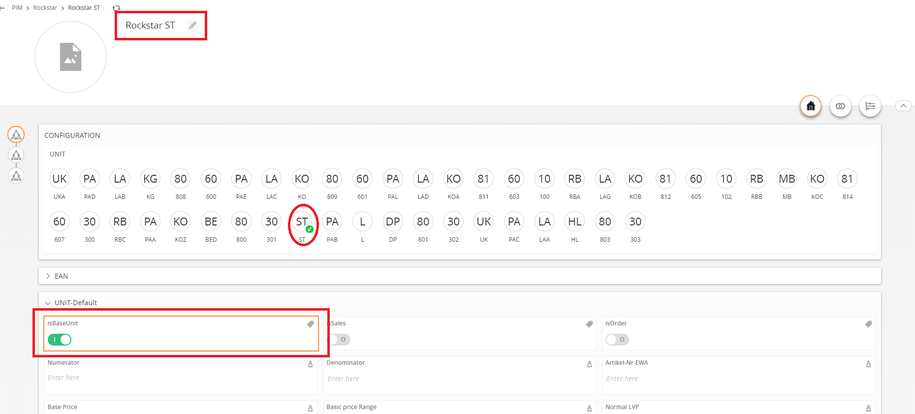
Task: Select the PAD unit
Action: pyautogui.click(x=90, y=178)
